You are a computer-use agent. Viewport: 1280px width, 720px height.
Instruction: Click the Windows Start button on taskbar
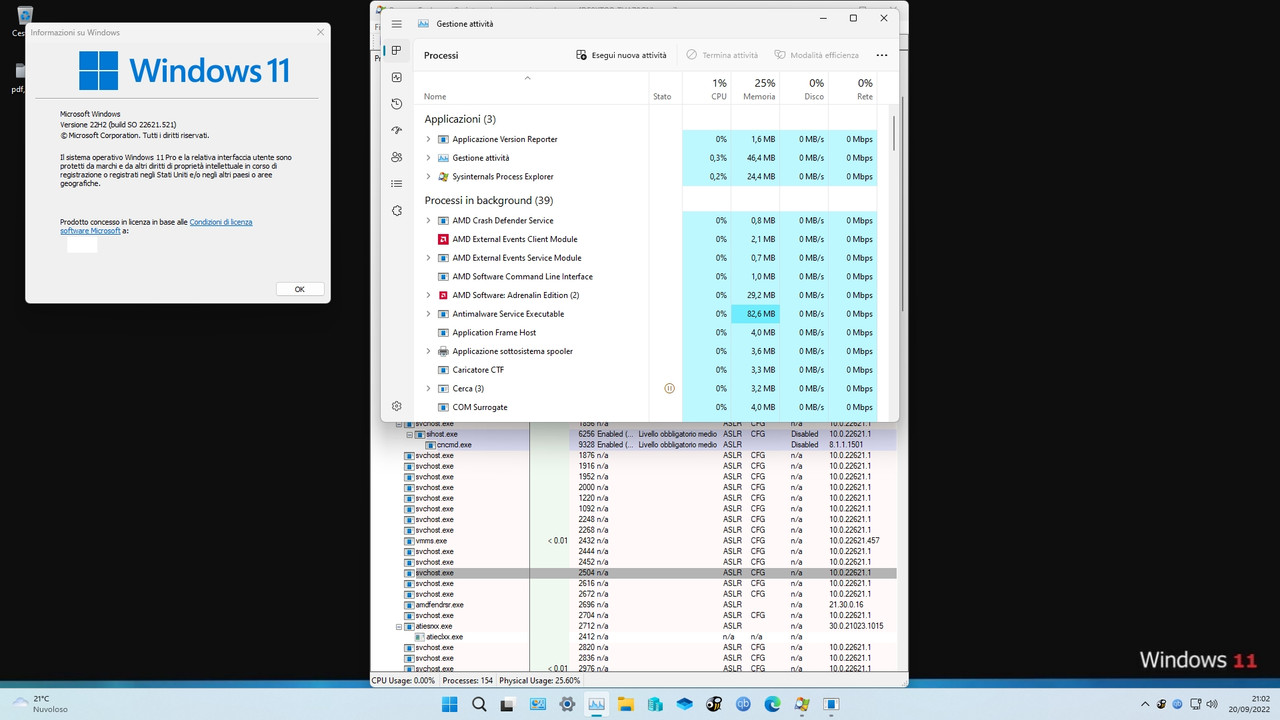[x=449, y=704]
